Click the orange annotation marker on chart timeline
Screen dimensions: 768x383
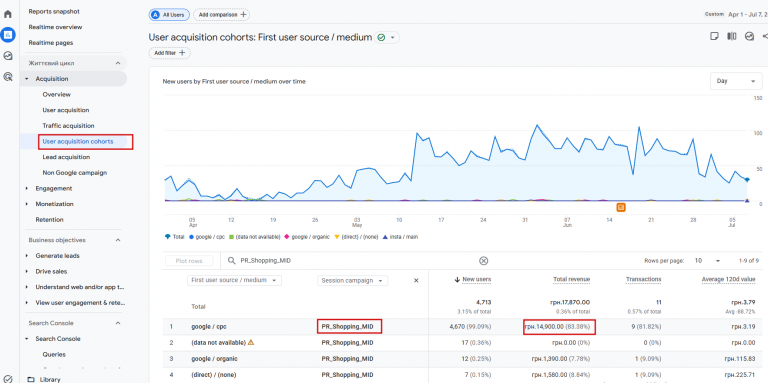point(621,208)
